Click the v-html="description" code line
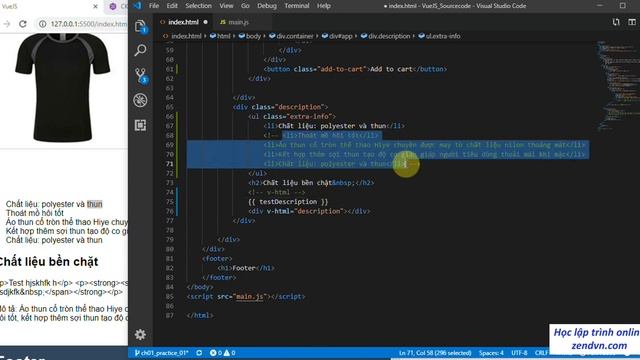Screen dimensions: 640x360 (x=309, y=211)
